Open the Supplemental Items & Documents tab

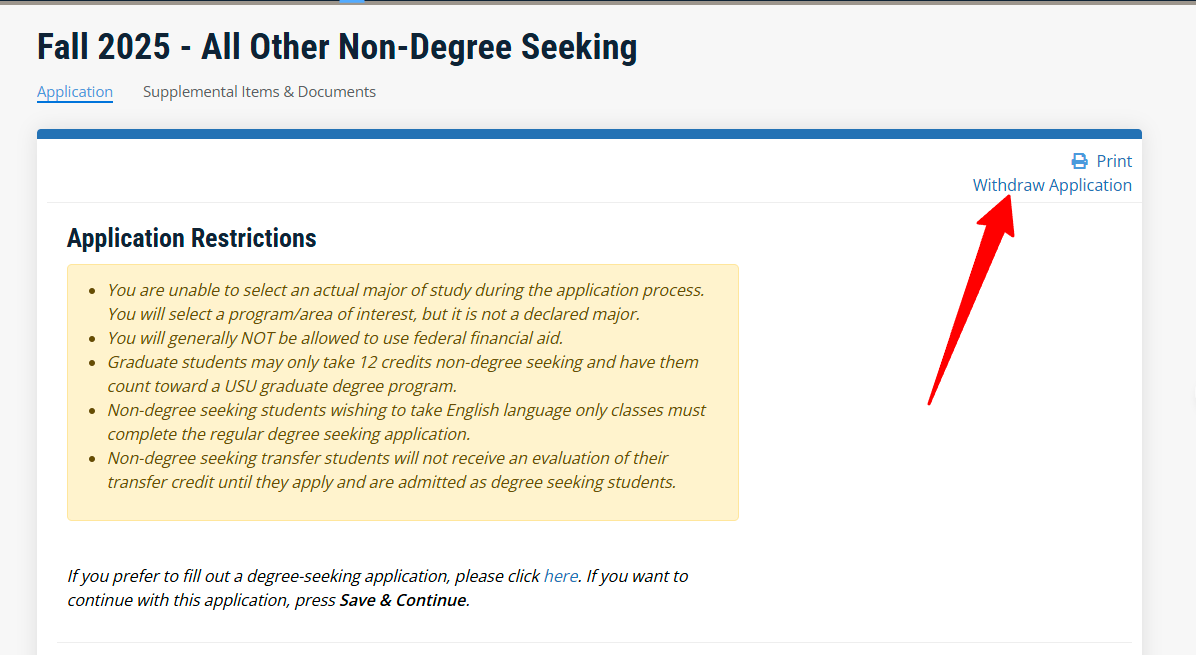(x=259, y=92)
